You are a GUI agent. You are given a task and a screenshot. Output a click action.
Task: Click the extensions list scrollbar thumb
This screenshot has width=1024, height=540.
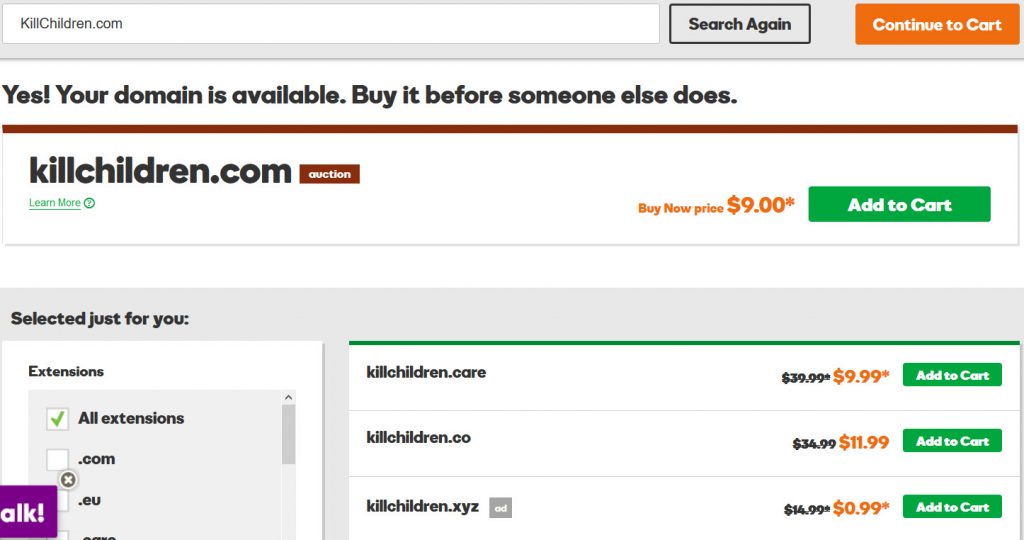(289, 434)
